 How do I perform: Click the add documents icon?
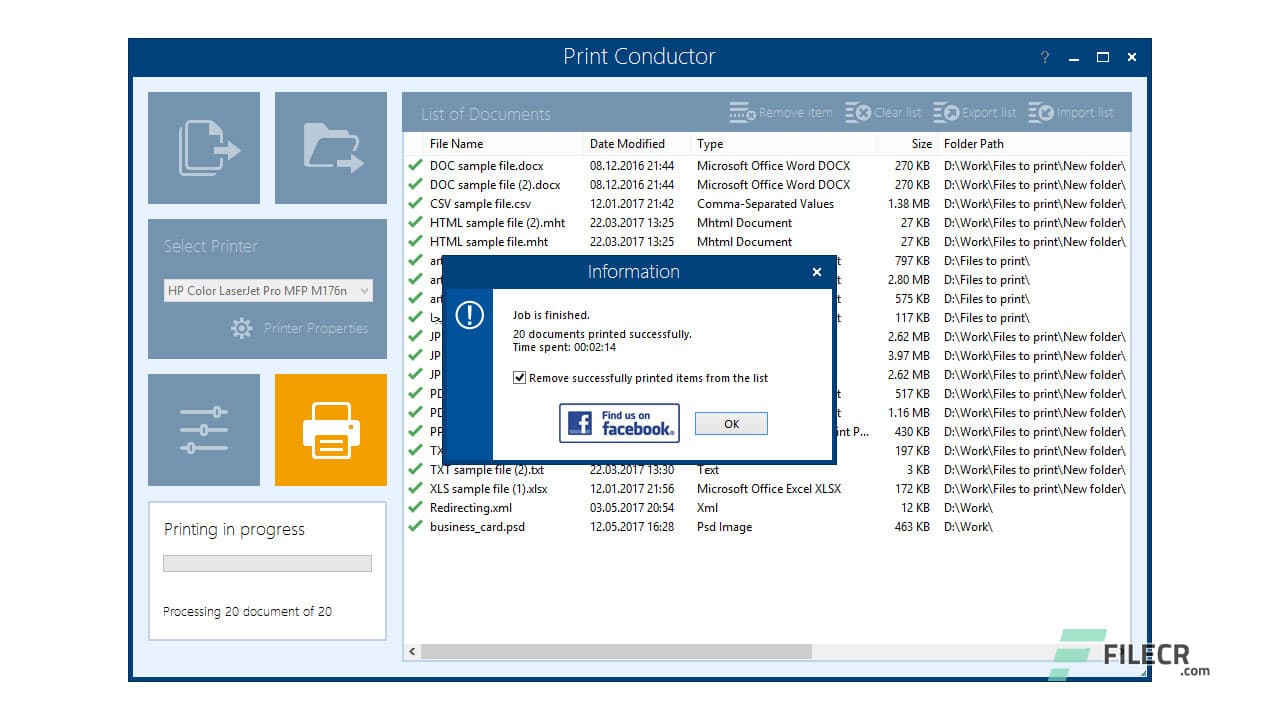[x=204, y=147]
